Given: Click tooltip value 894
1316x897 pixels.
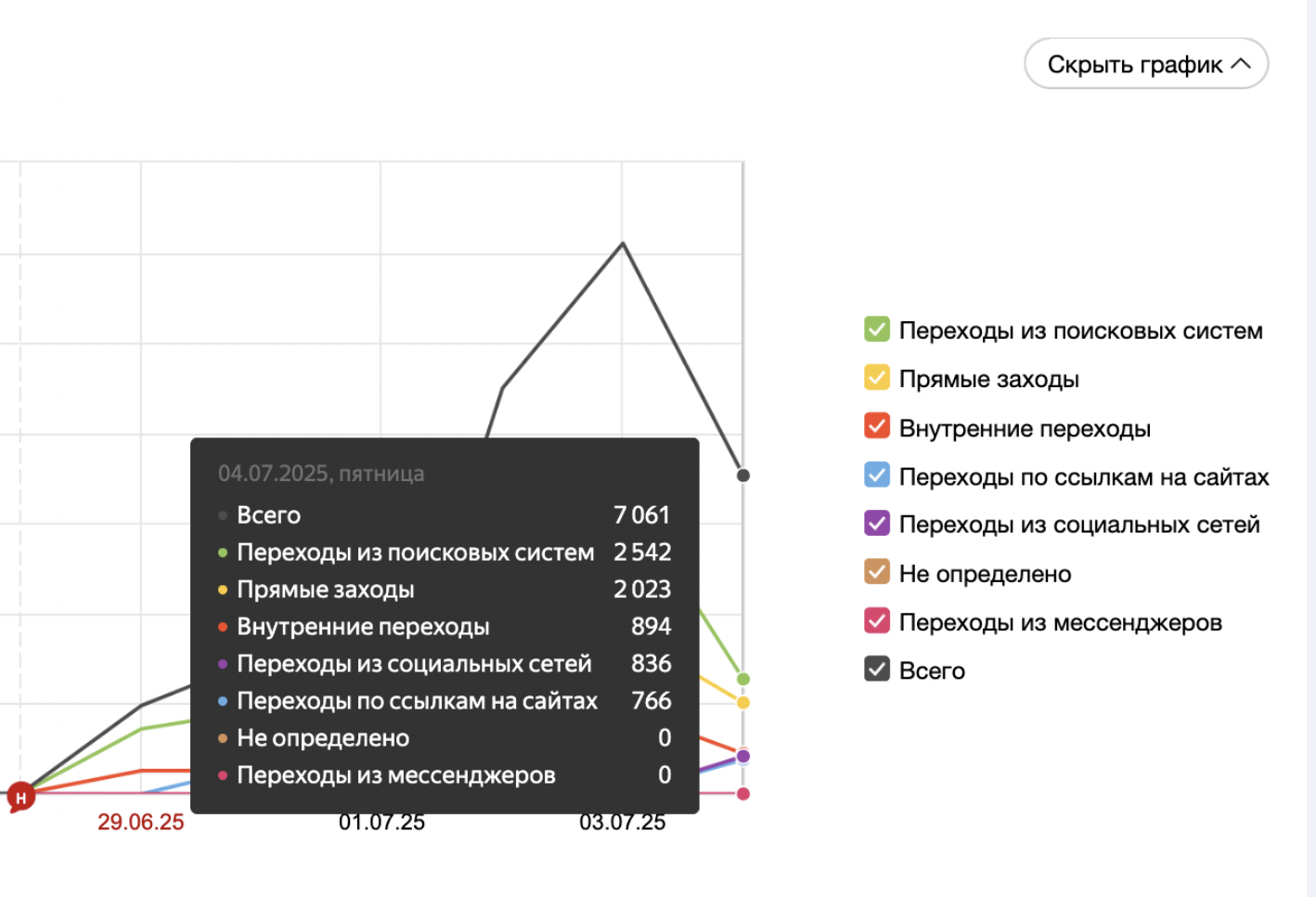Looking at the screenshot, I should tap(652, 626).
